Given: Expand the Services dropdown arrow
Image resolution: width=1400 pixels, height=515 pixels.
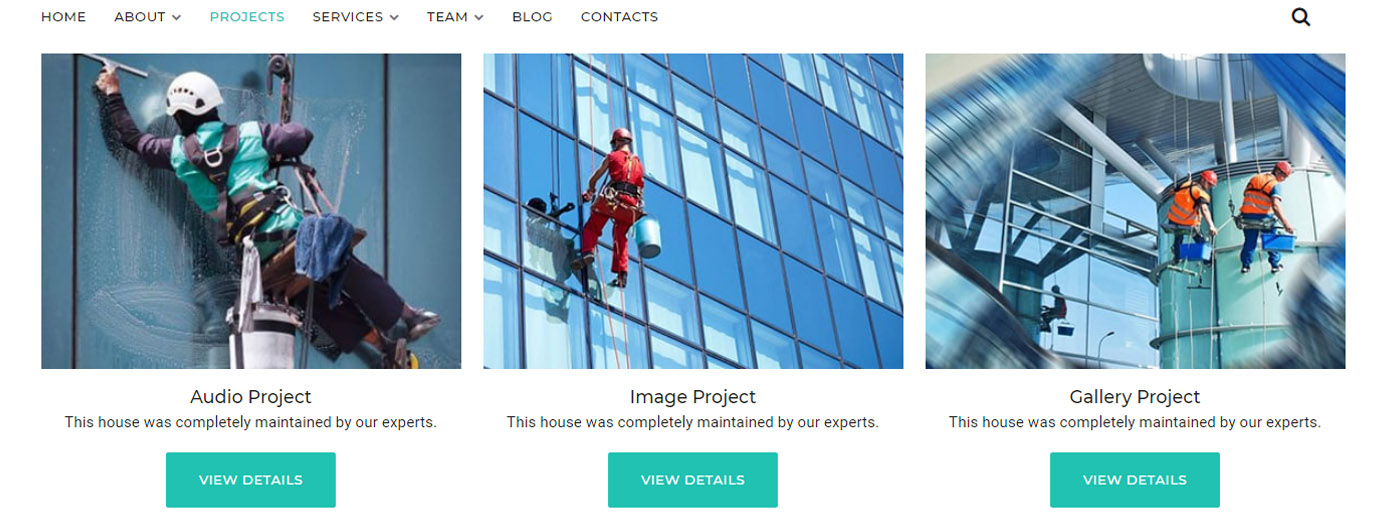Looking at the screenshot, I should click(x=394, y=18).
